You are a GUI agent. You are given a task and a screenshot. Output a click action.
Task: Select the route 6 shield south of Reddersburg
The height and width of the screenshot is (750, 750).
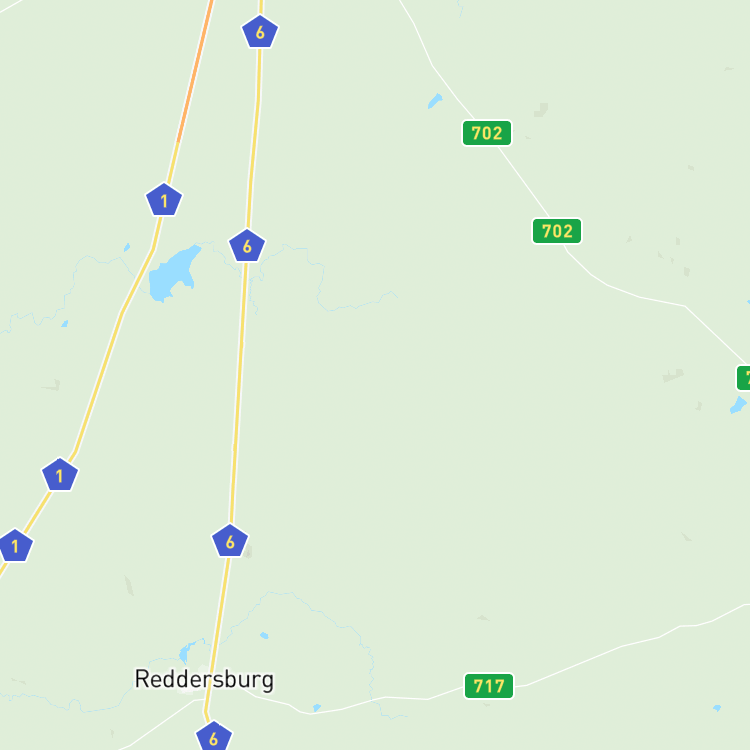(x=214, y=737)
